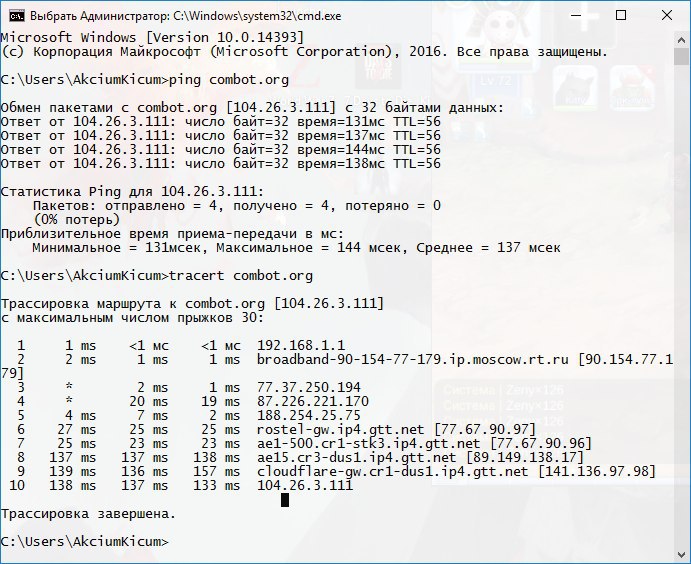This screenshot has height=564, width=691.
Task: Click hop 6 hostname rostel-gw.ip4.gtt.net
Action: pyautogui.click(x=341, y=430)
